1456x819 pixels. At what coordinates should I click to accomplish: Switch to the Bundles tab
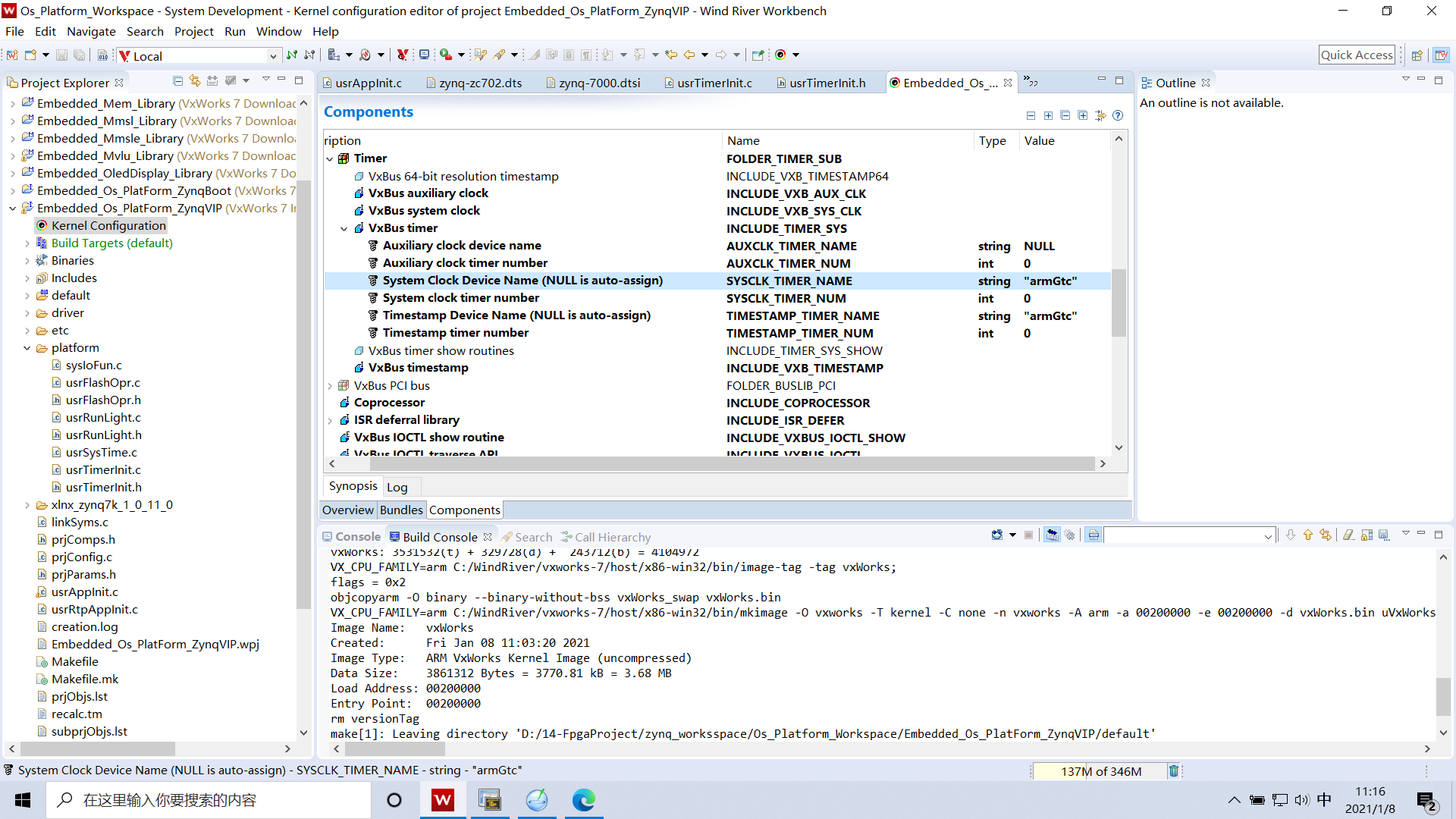pyautogui.click(x=401, y=510)
